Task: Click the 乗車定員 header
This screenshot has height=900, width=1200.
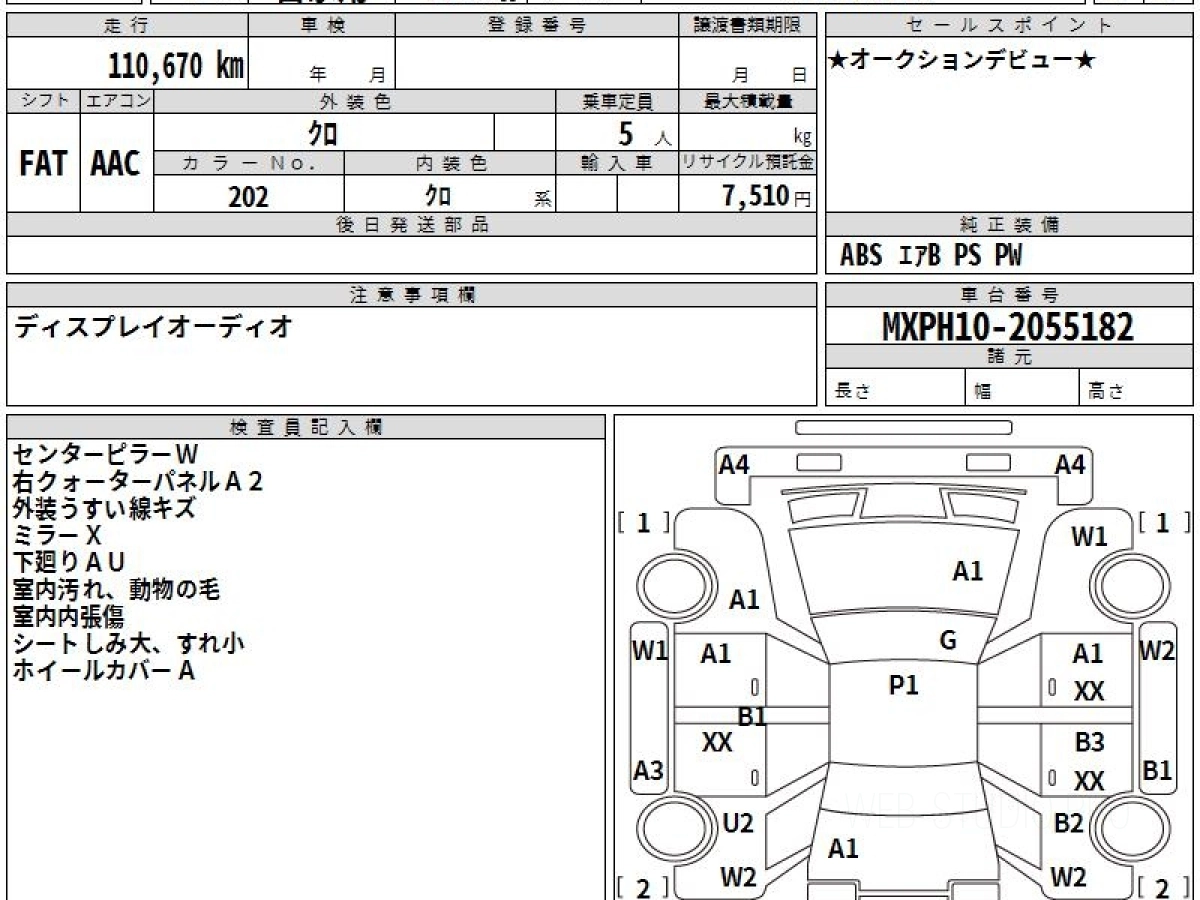Action: [x=617, y=101]
